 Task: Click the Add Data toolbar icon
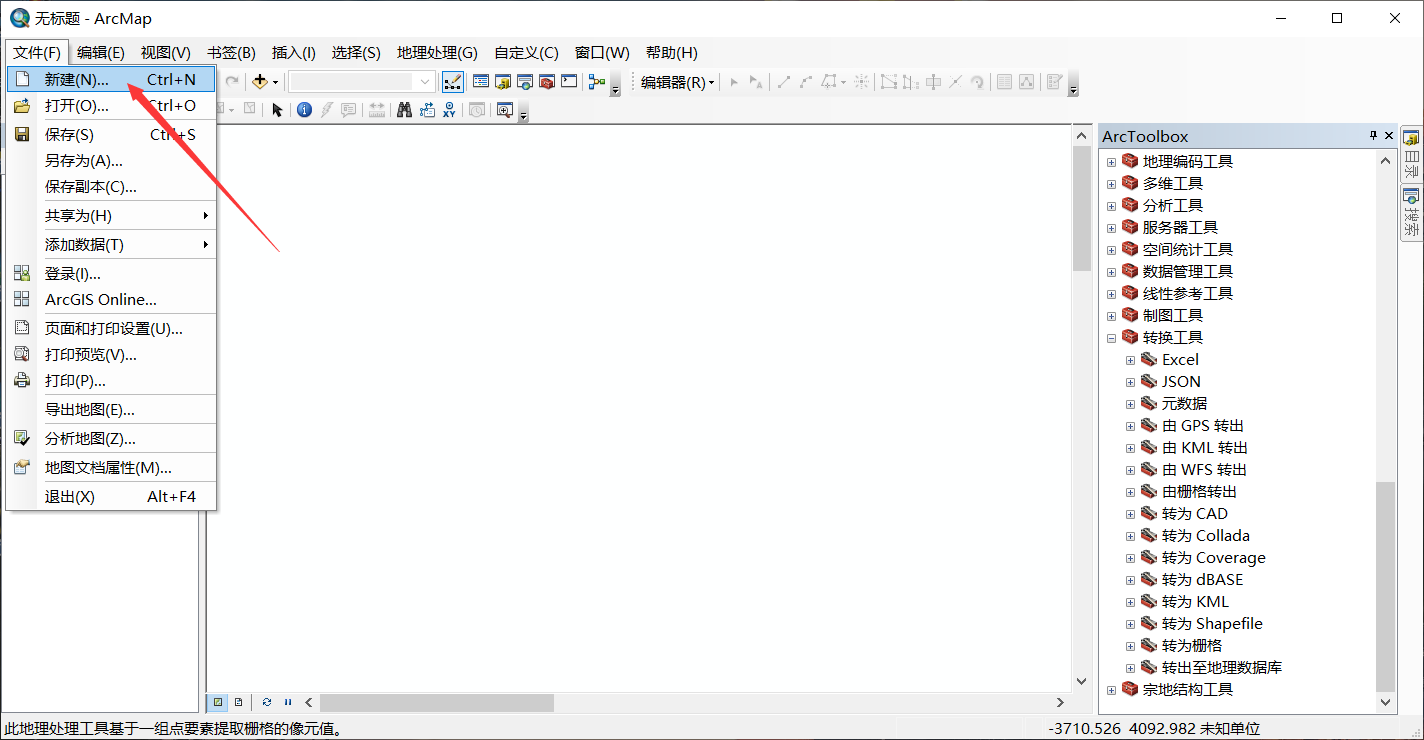[260, 82]
